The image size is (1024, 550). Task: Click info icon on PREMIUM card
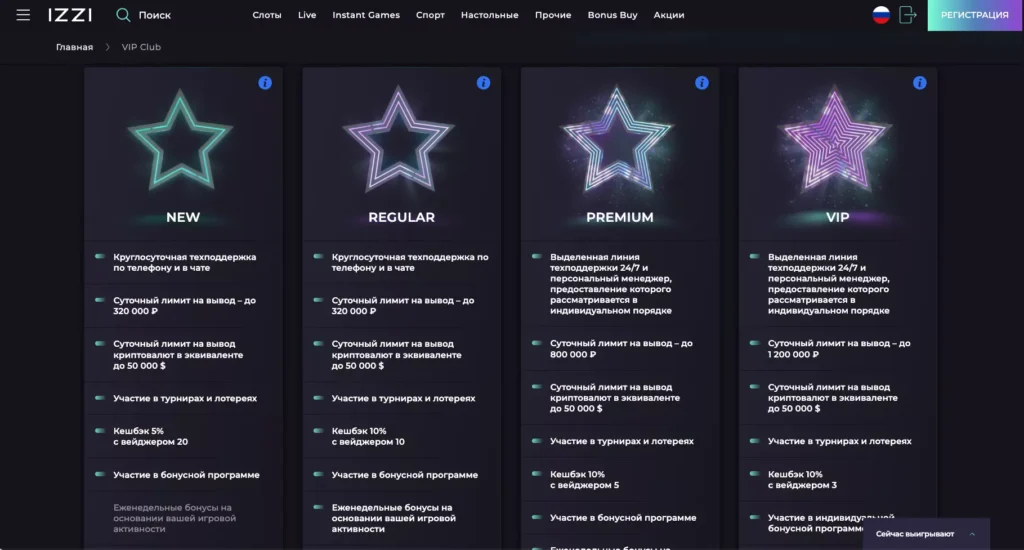(701, 83)
